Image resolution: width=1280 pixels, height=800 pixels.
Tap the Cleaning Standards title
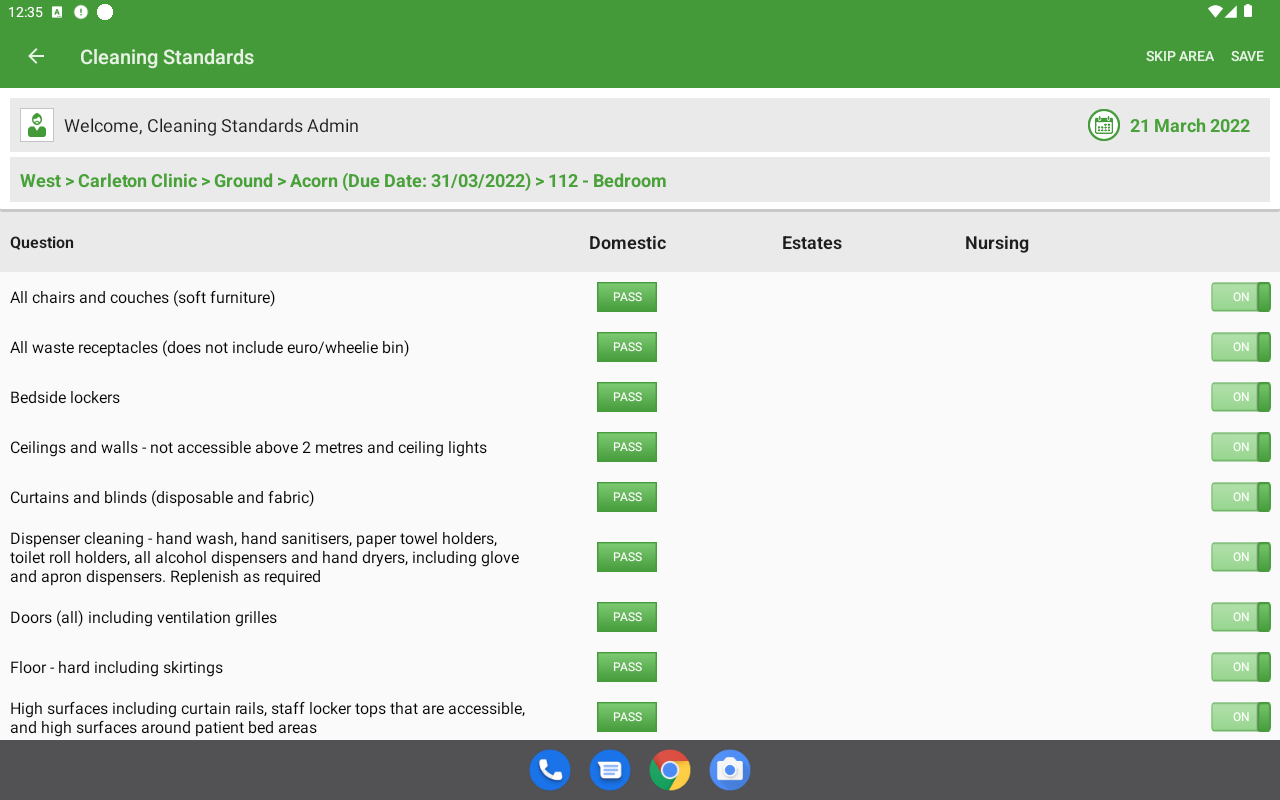(x=167, y=57)
